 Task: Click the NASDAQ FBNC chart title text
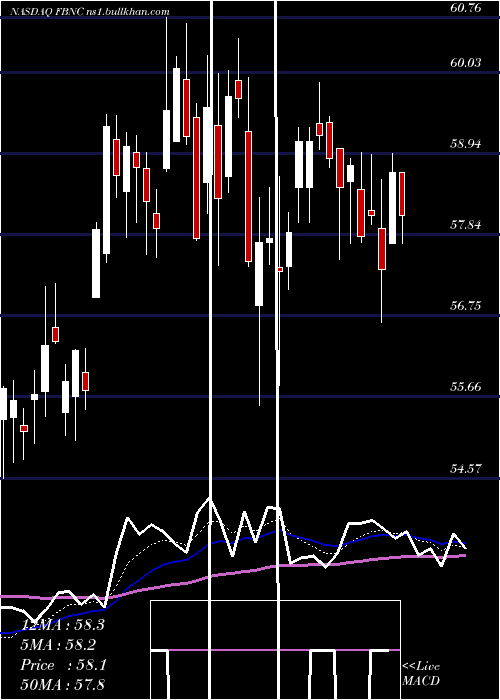pyautogui.click(x=89, y=11)
